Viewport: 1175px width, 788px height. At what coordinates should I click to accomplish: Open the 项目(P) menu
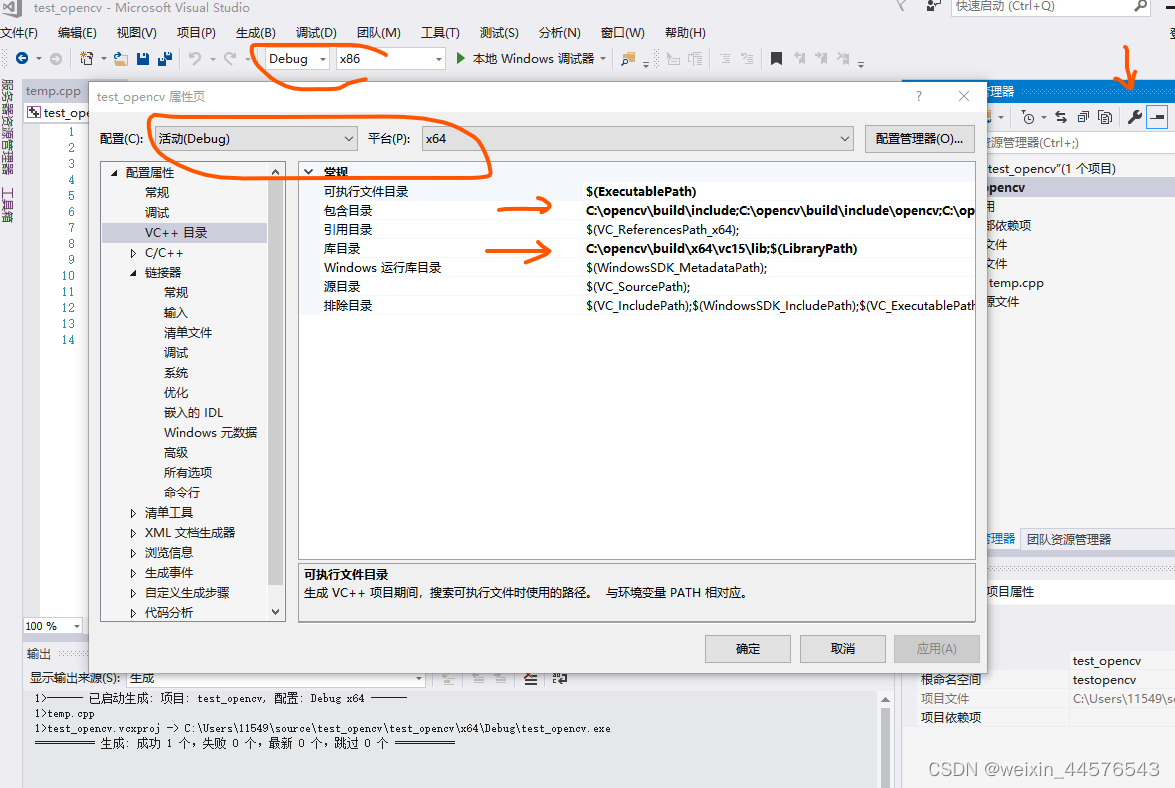pos(196,33)
